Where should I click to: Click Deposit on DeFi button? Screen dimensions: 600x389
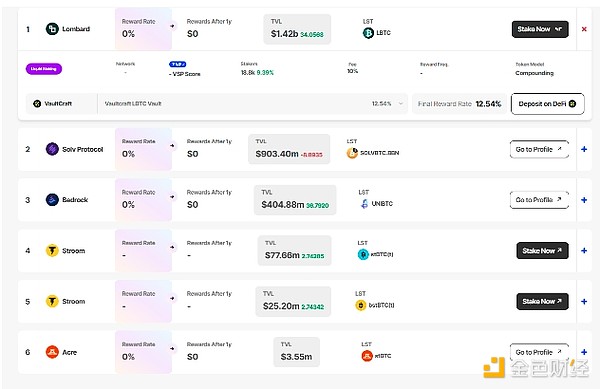(548, 104)
